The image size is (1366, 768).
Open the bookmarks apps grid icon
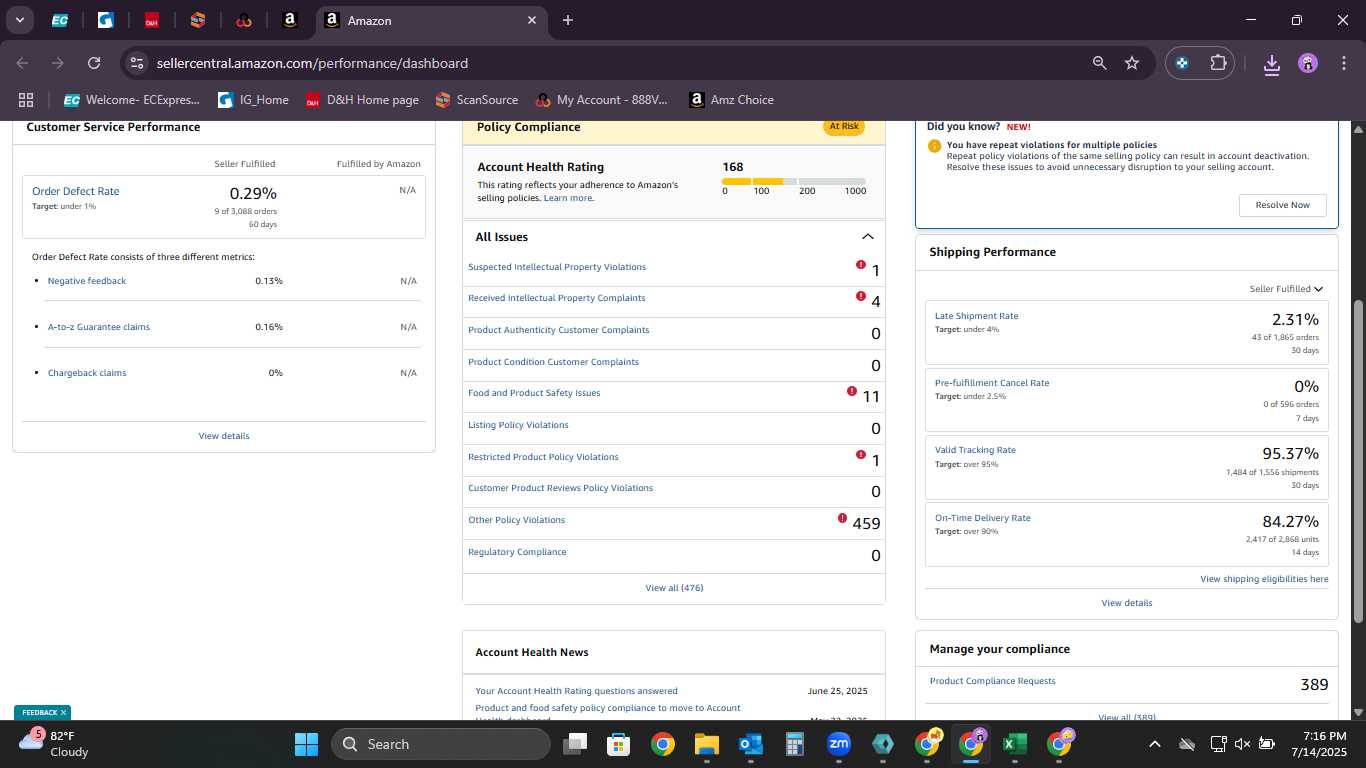pos(26,100)
